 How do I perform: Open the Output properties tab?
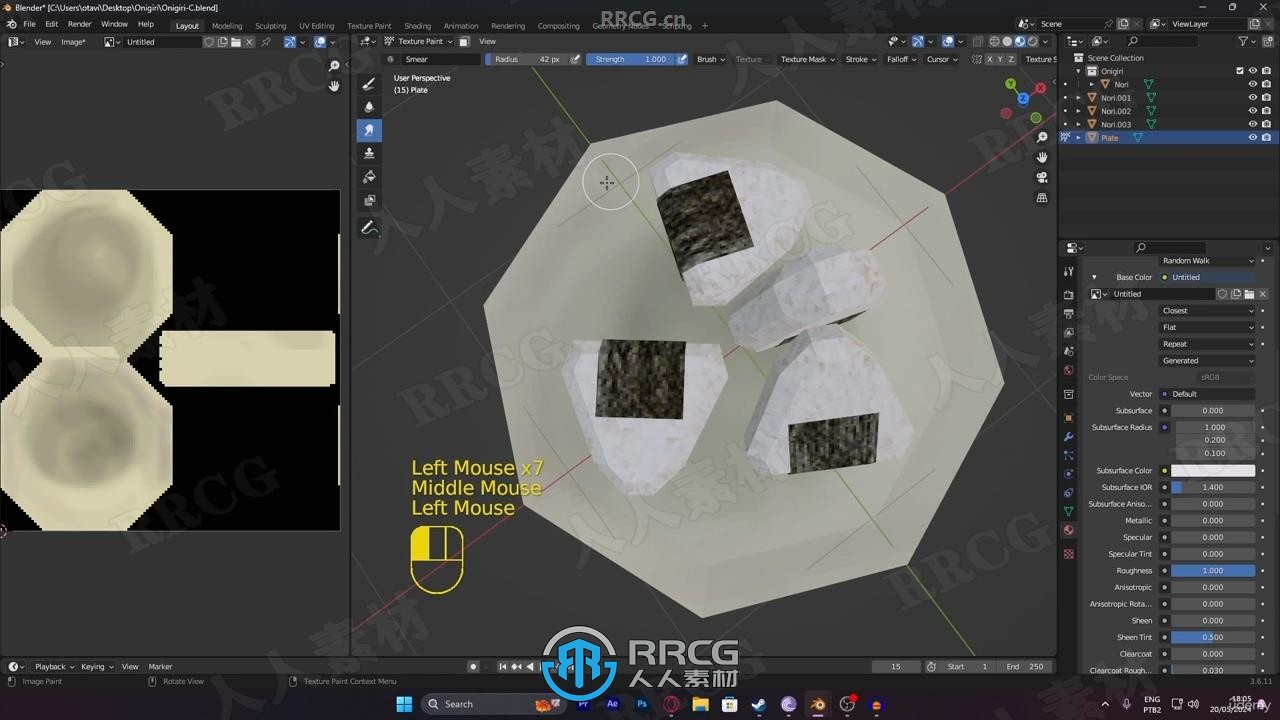tap(1068, 314)
